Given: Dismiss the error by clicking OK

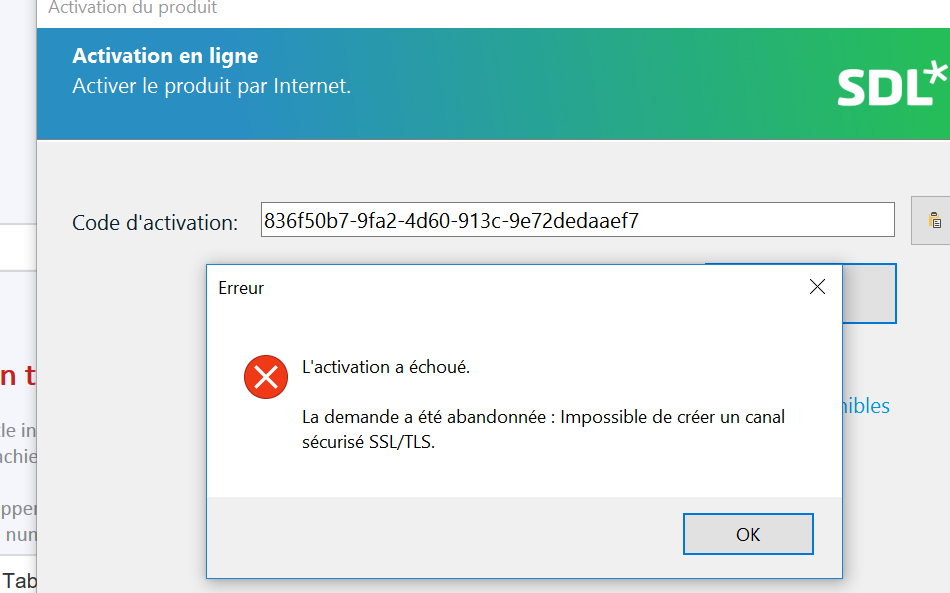Looking at the screenshot, I should [747, 533].
